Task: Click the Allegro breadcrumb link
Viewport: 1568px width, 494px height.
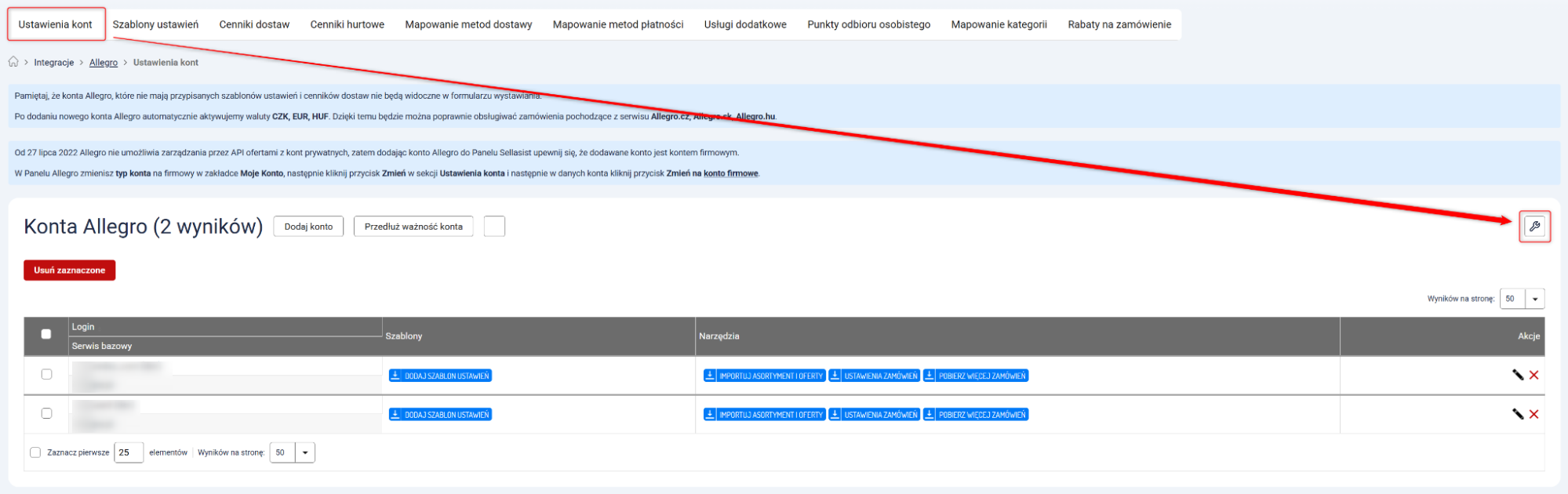Action: [104, 63]
